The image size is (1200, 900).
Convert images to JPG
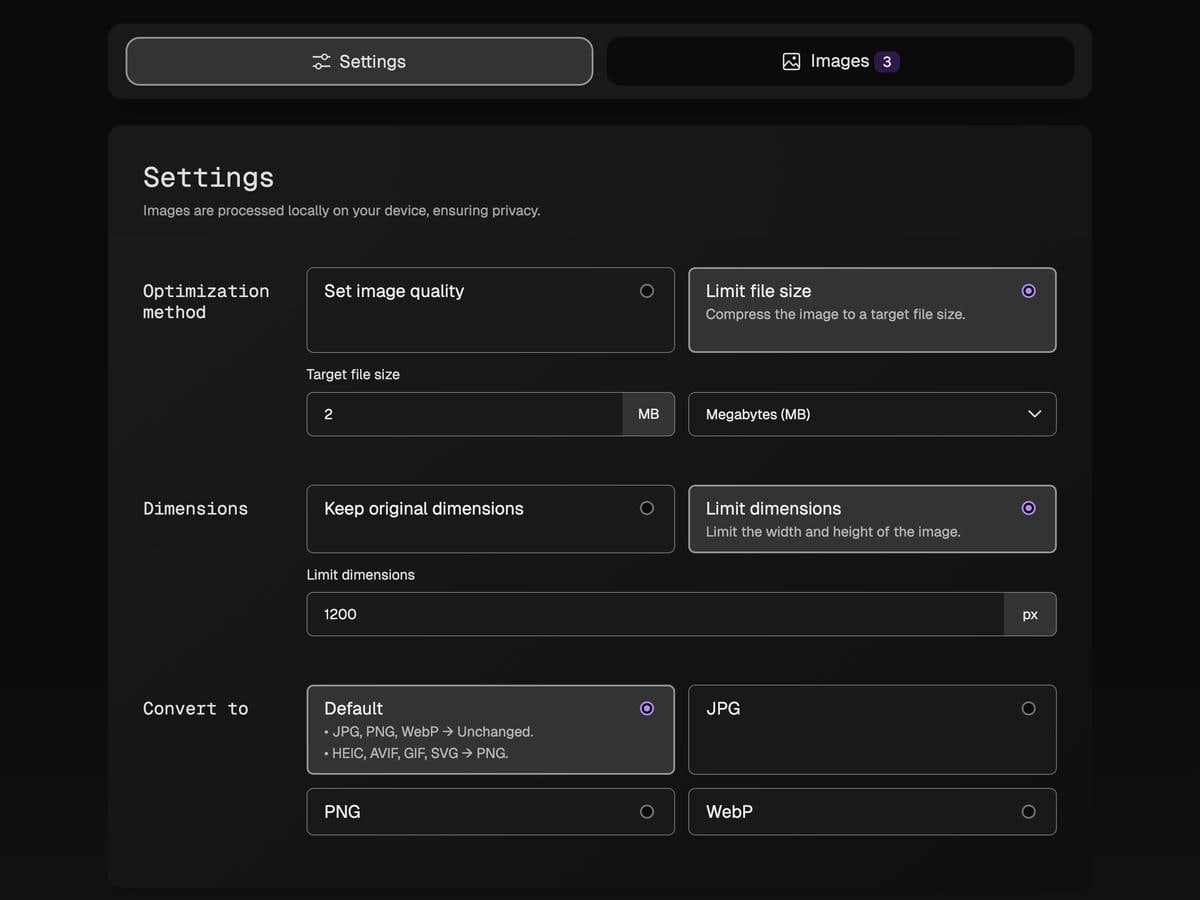[x=871, y=729]
